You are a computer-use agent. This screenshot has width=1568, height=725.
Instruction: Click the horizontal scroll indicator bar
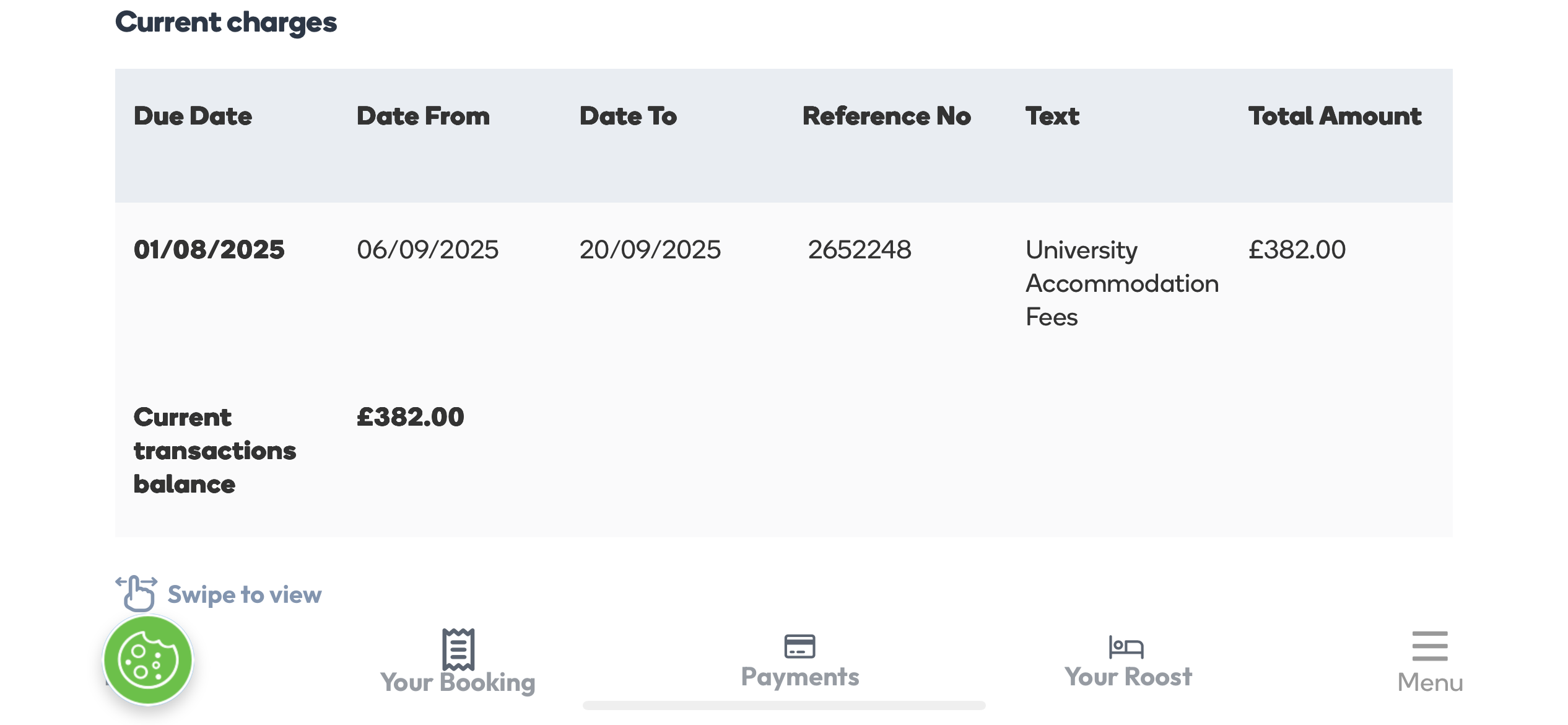[x=784, y=705]
